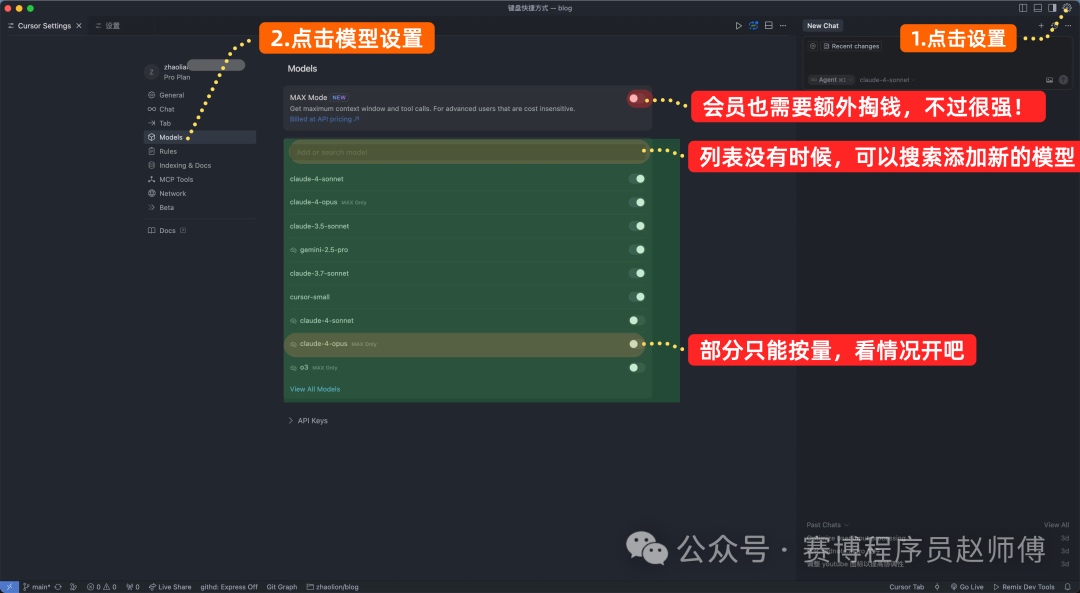Screen dimensions: 1080x593
Task: Click the run (play) icon in editor toolbar
Action: 738,25
